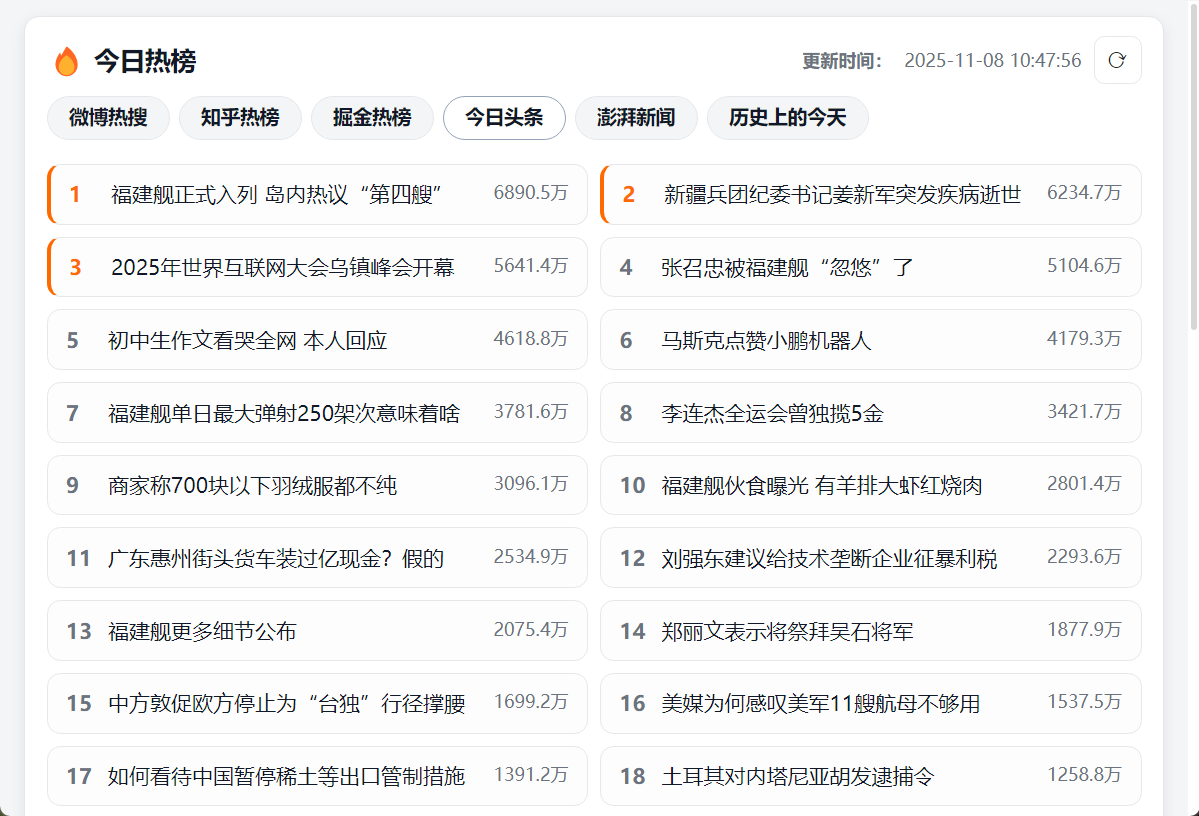Open story about 新疆兵团纪委书记姜新军
Viewport: 1199px width, 816px height.
pyautogui.click(x=842, y=194)
